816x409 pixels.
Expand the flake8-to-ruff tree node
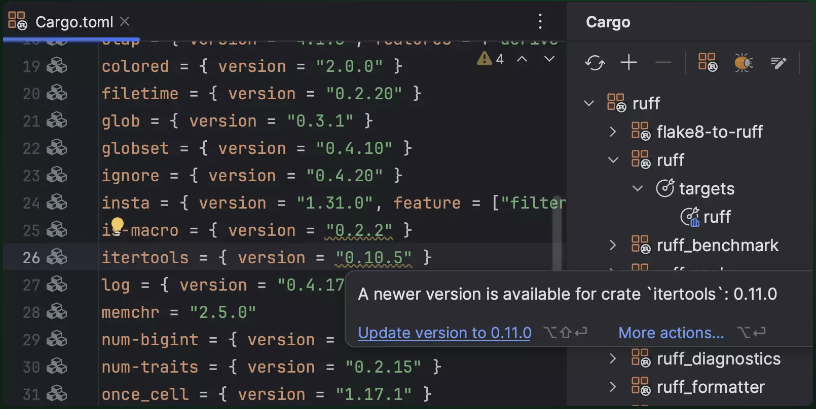(613, 131)
